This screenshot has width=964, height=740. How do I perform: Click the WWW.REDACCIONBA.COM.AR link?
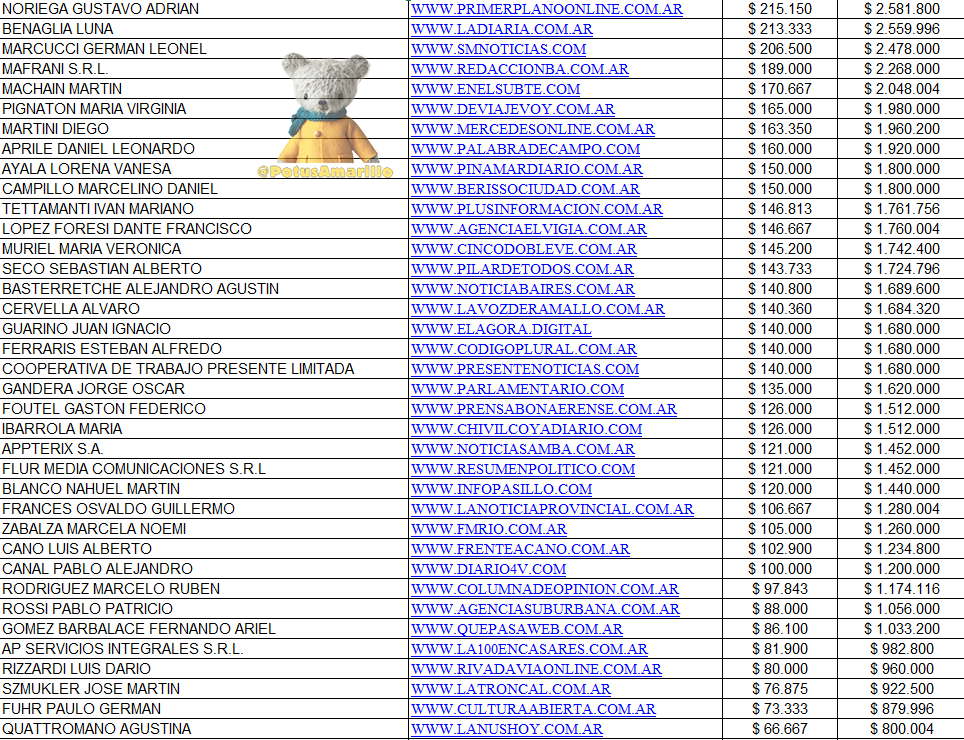(x=520, y=69)
